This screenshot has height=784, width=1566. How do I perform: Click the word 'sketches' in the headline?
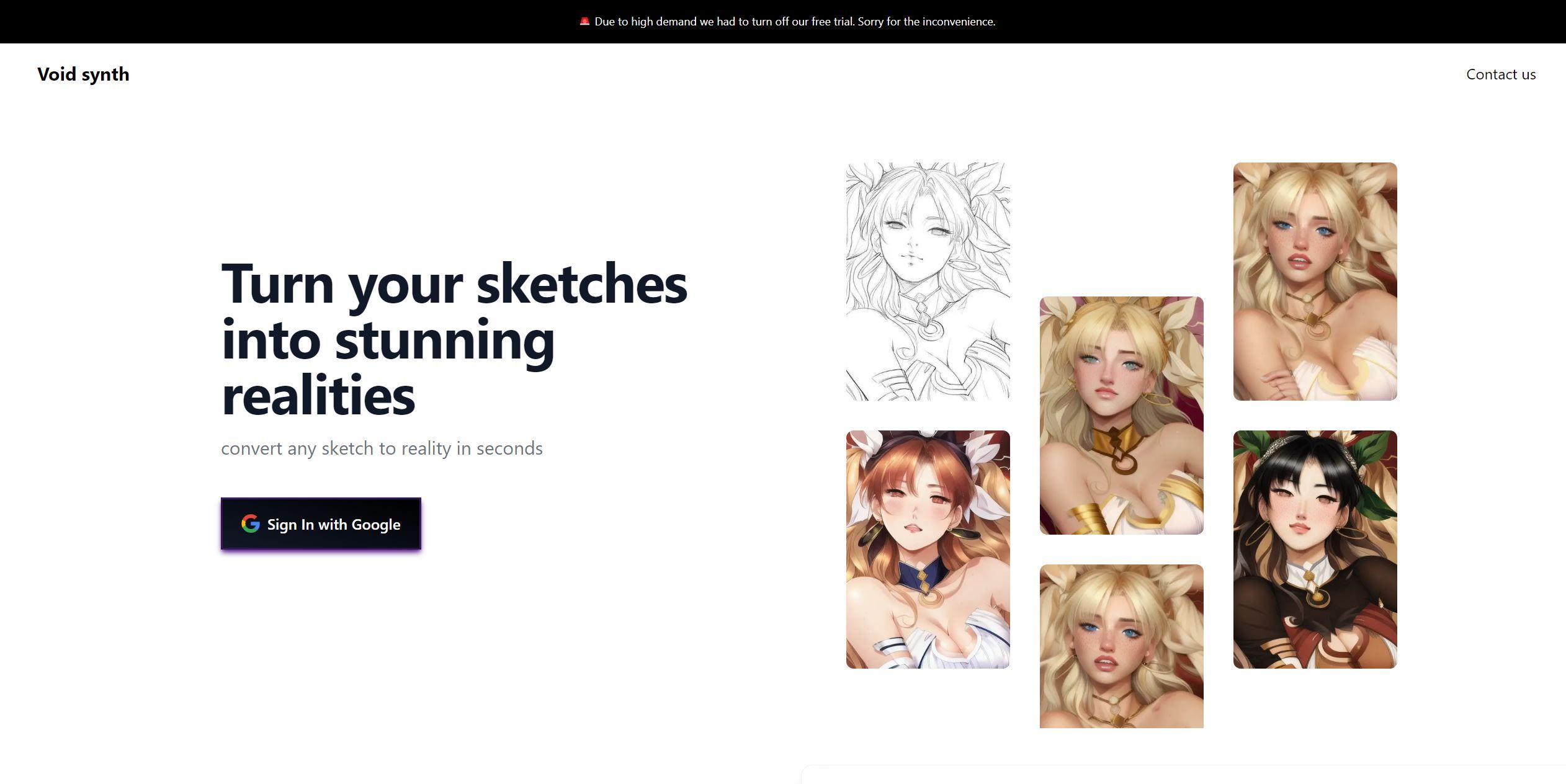click(x=581, y=284)
